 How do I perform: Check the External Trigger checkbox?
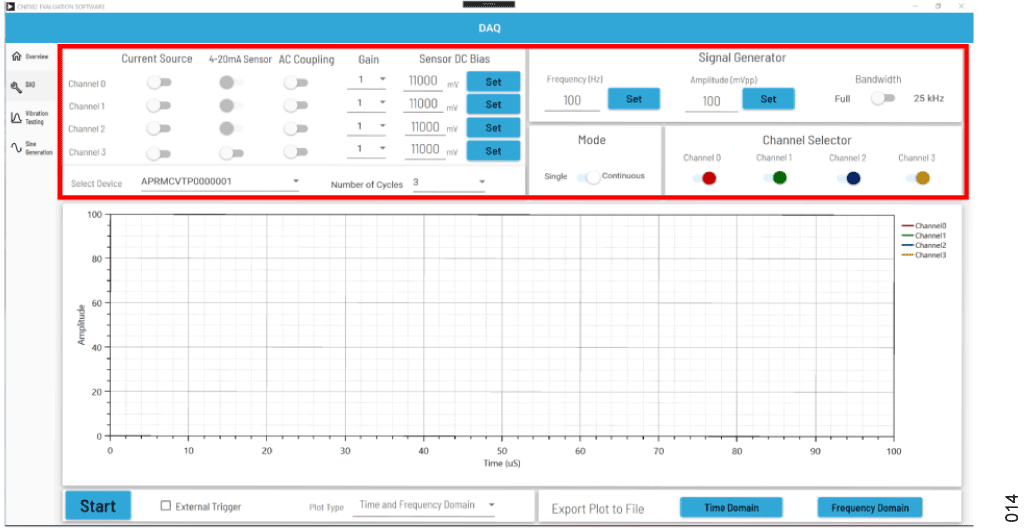click(166, 506)
